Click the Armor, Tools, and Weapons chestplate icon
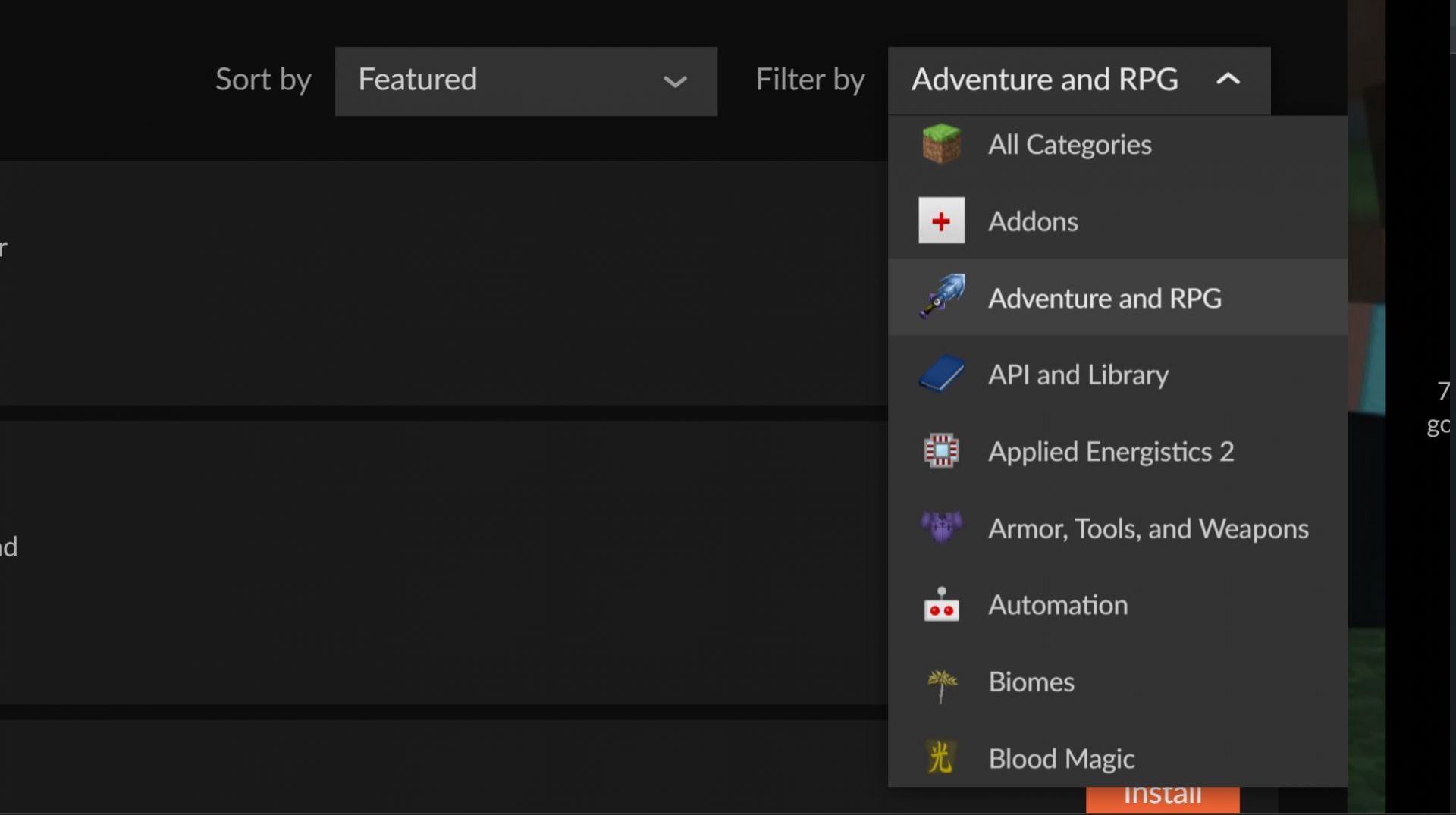 [941, 528]
